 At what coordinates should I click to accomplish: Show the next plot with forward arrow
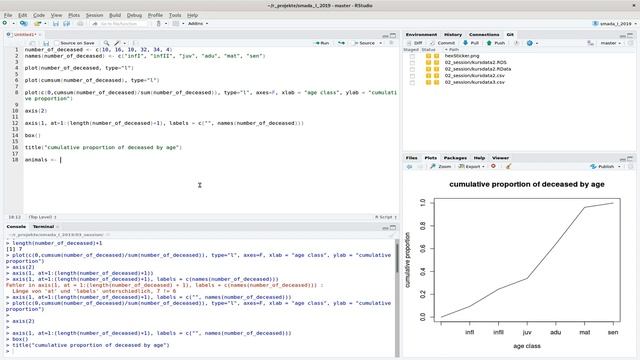pyautogui.click(x=420, y=167)
